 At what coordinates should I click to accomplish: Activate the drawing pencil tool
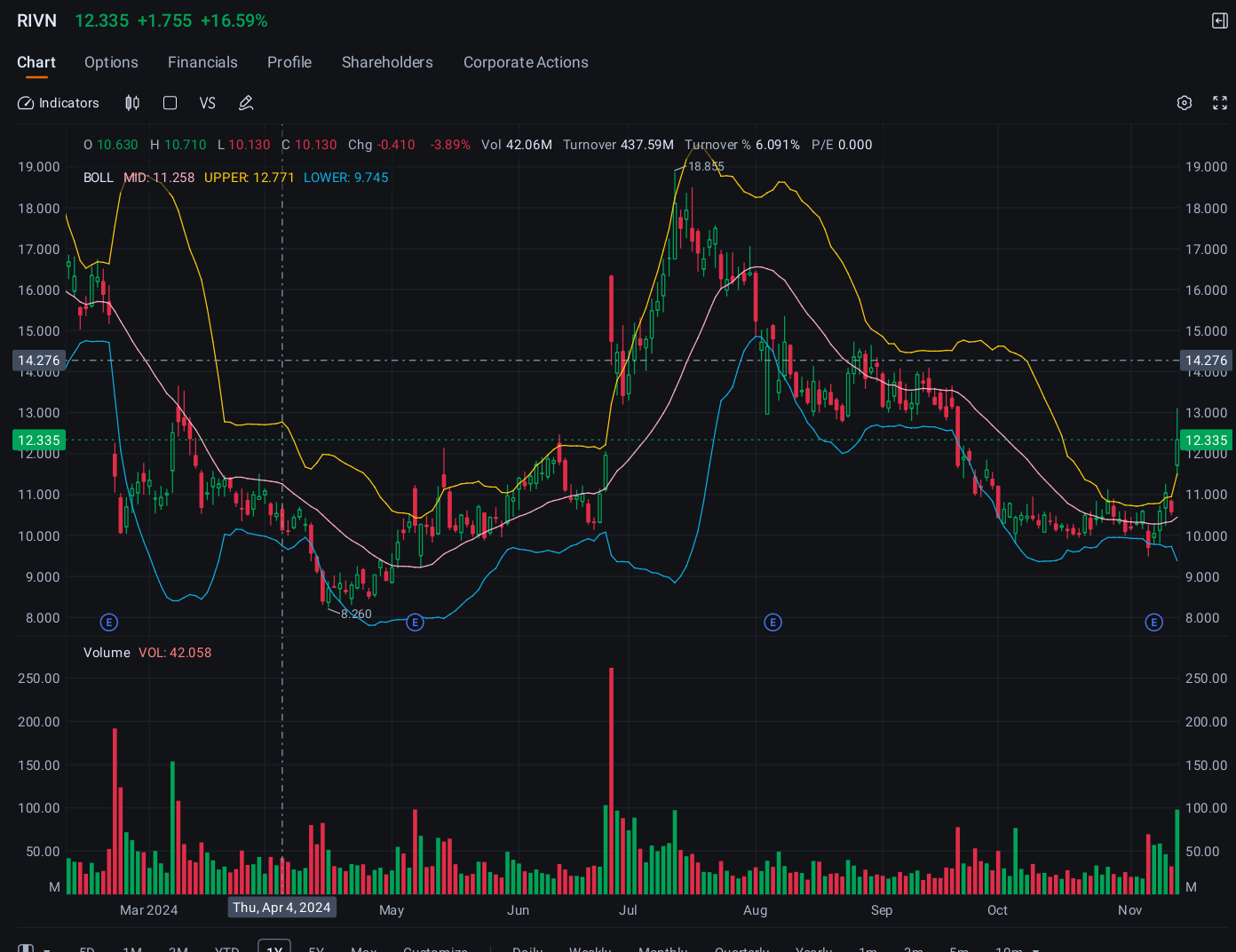point(246,103)
